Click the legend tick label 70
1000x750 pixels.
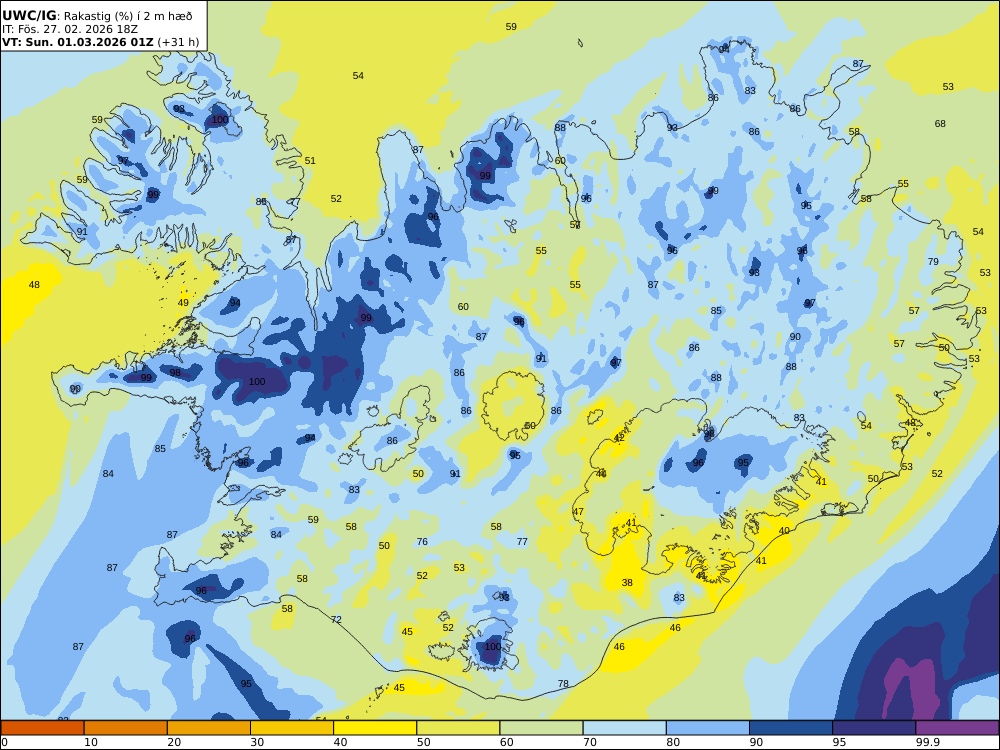(590, 742)
